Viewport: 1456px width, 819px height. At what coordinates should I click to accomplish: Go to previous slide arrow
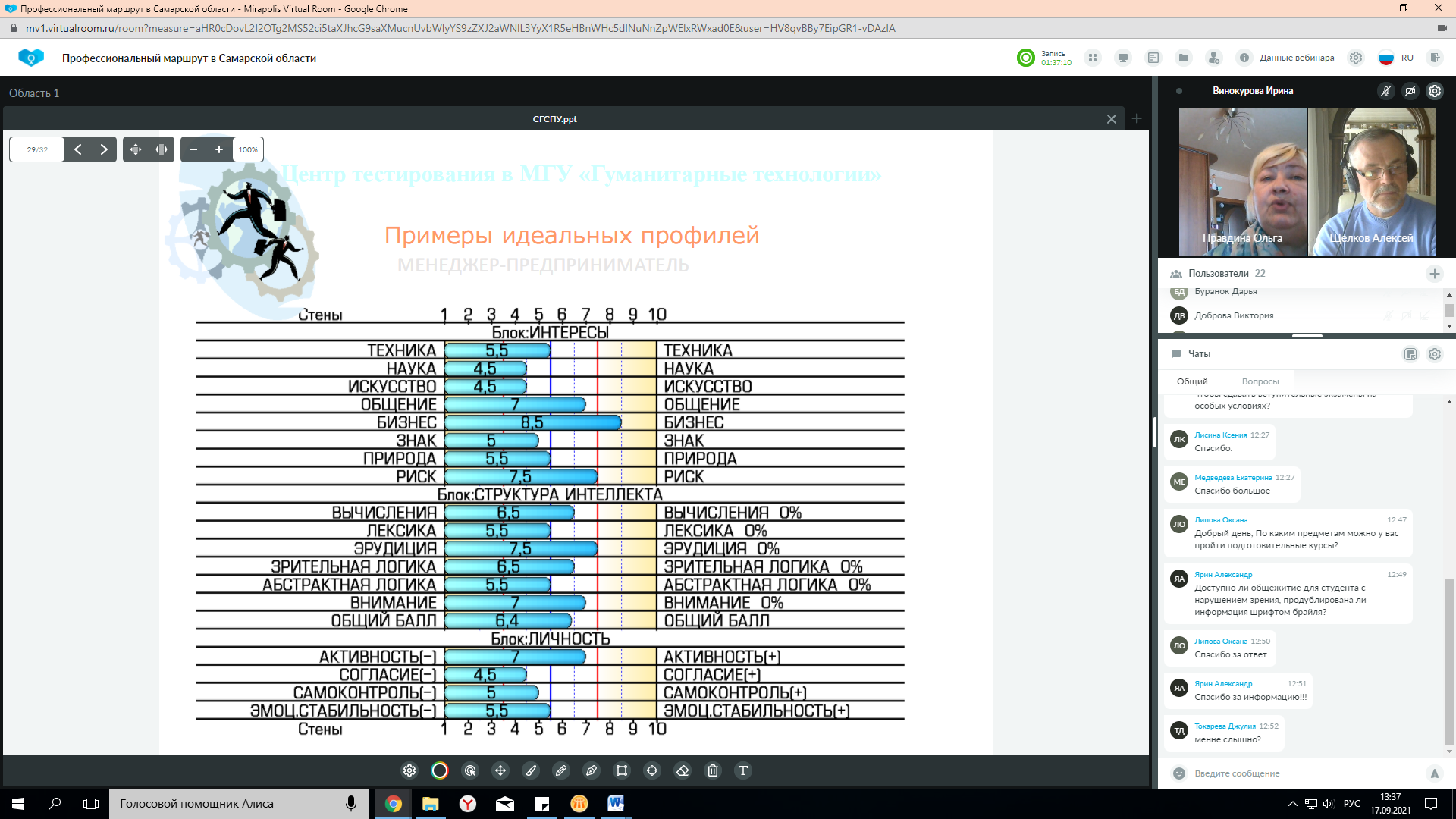point(78,149)
